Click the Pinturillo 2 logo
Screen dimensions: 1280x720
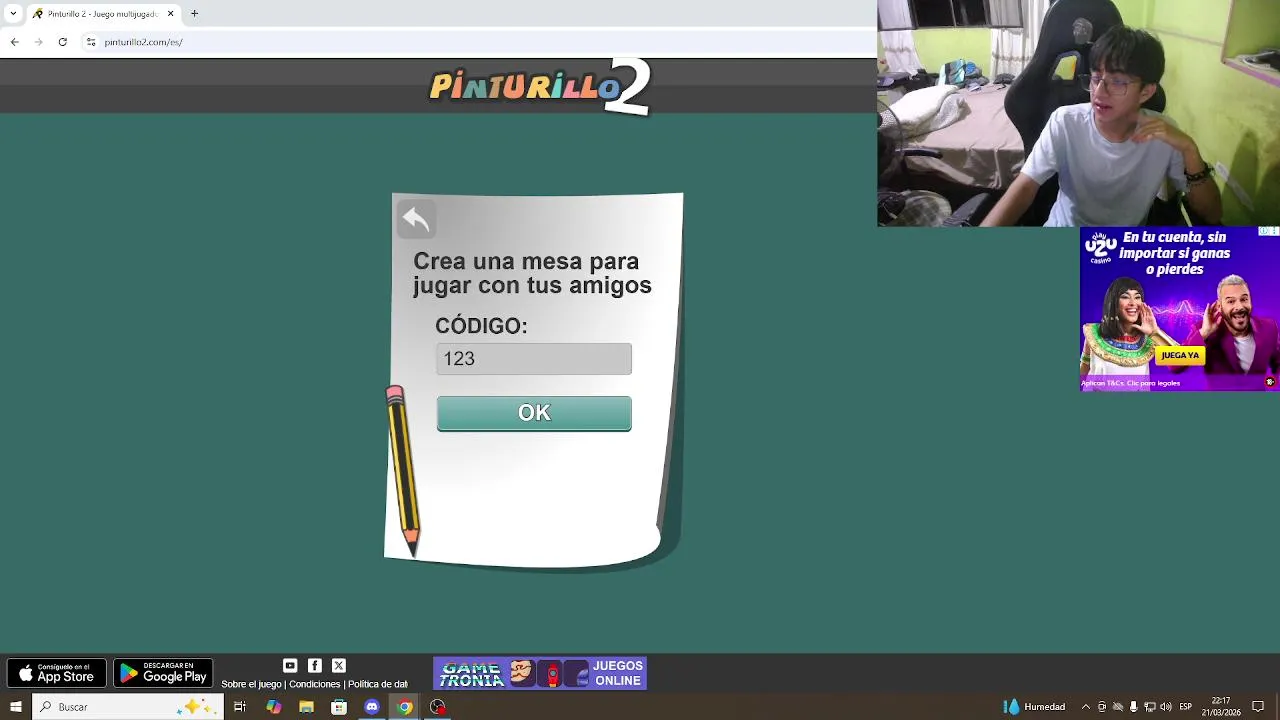click(x=541, y=87)
